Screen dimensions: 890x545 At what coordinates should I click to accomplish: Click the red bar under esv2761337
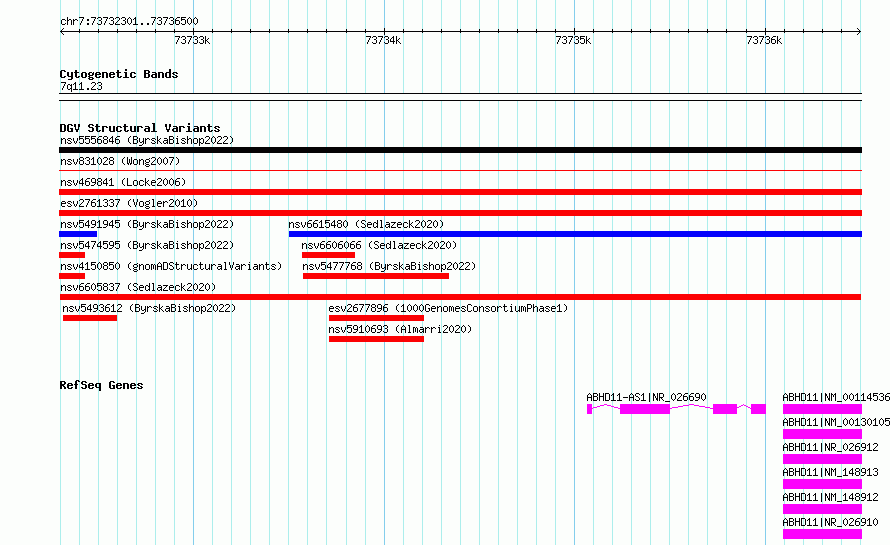460,213
